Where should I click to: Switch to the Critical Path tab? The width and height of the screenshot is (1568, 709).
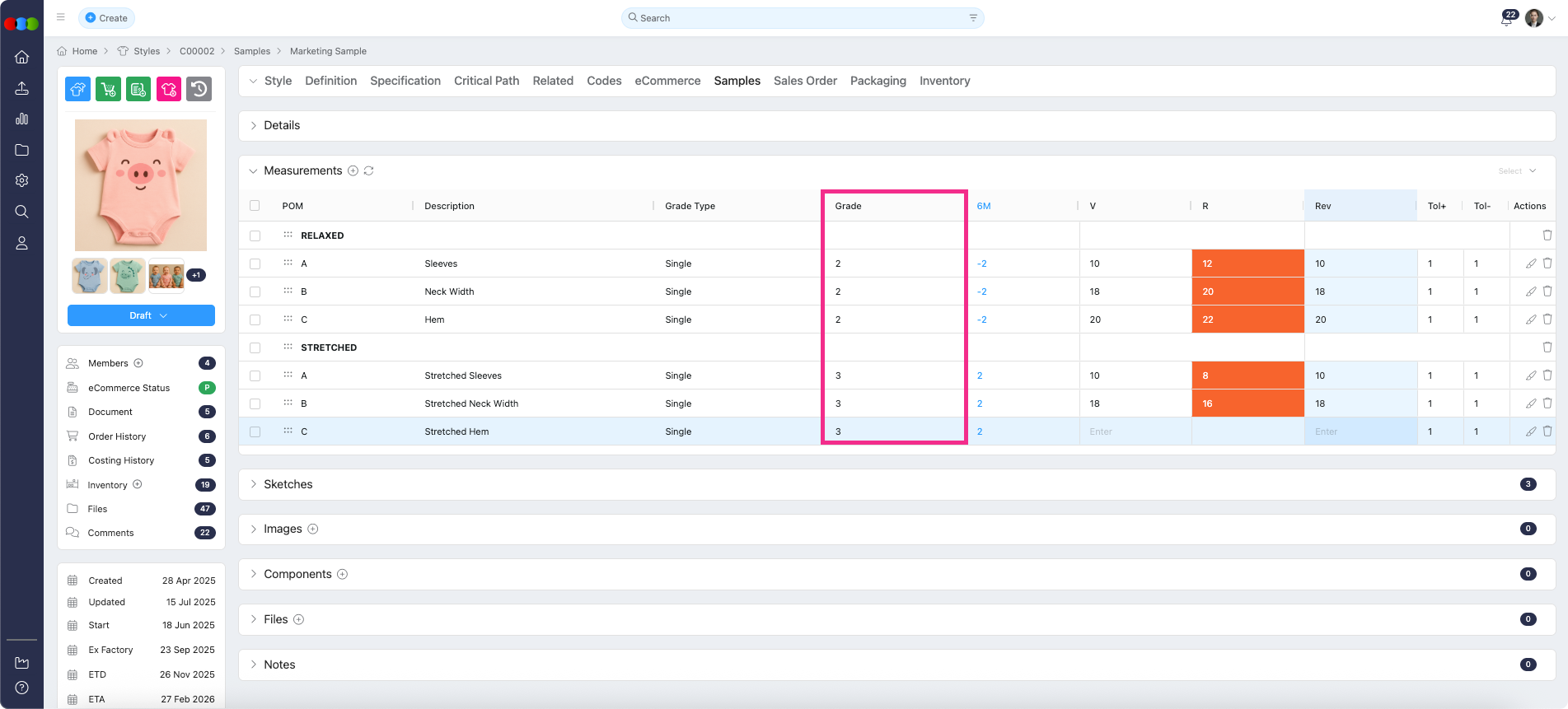pos(486,81)
